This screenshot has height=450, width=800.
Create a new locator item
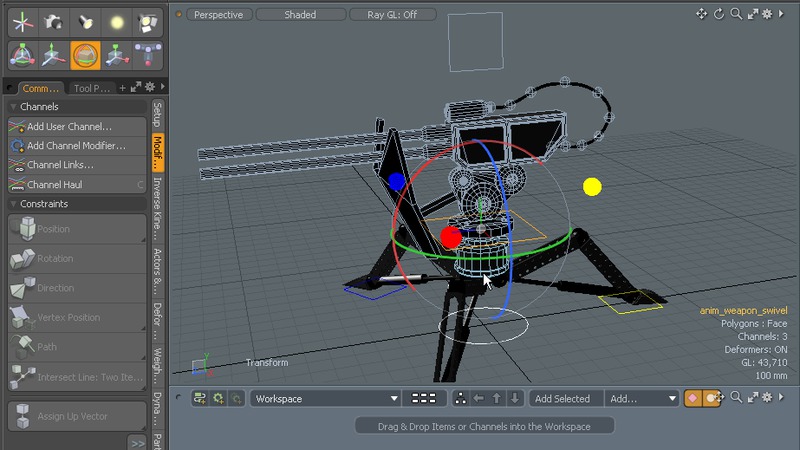(x=23, y=22)
